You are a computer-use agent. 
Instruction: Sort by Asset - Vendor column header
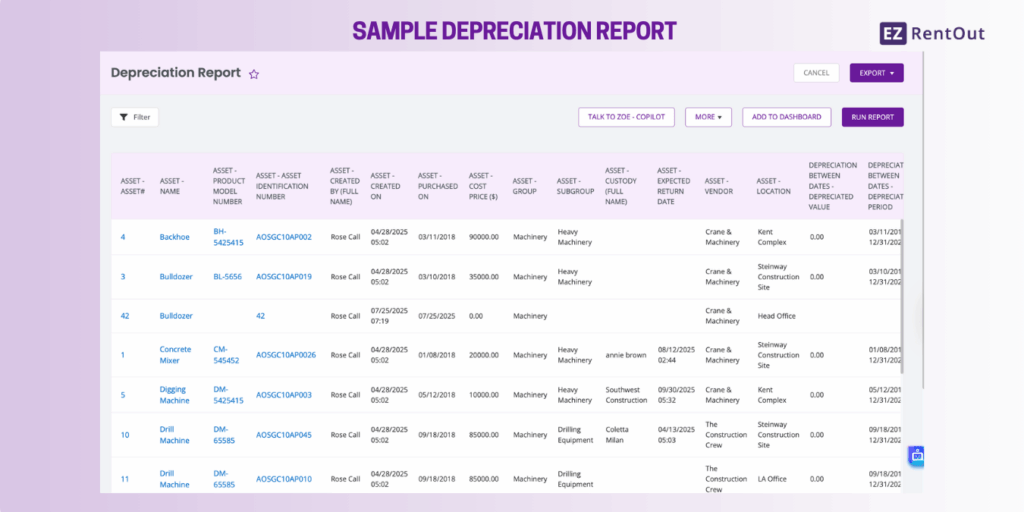coord(720,186)
